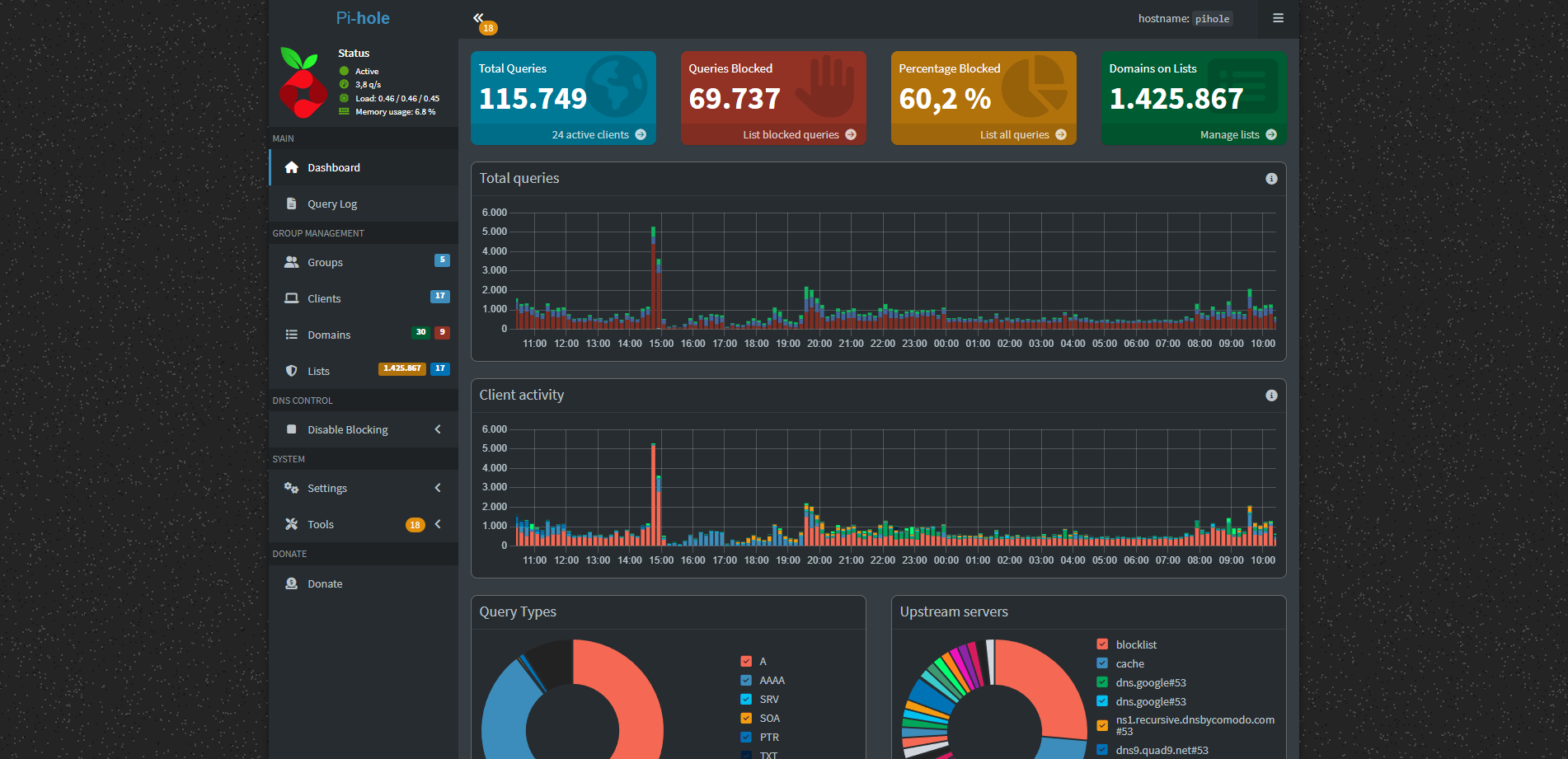This screenshot has height=759, width=1568.
Task: Click the info icon on Total queries chart
Action: (1271, 178)
